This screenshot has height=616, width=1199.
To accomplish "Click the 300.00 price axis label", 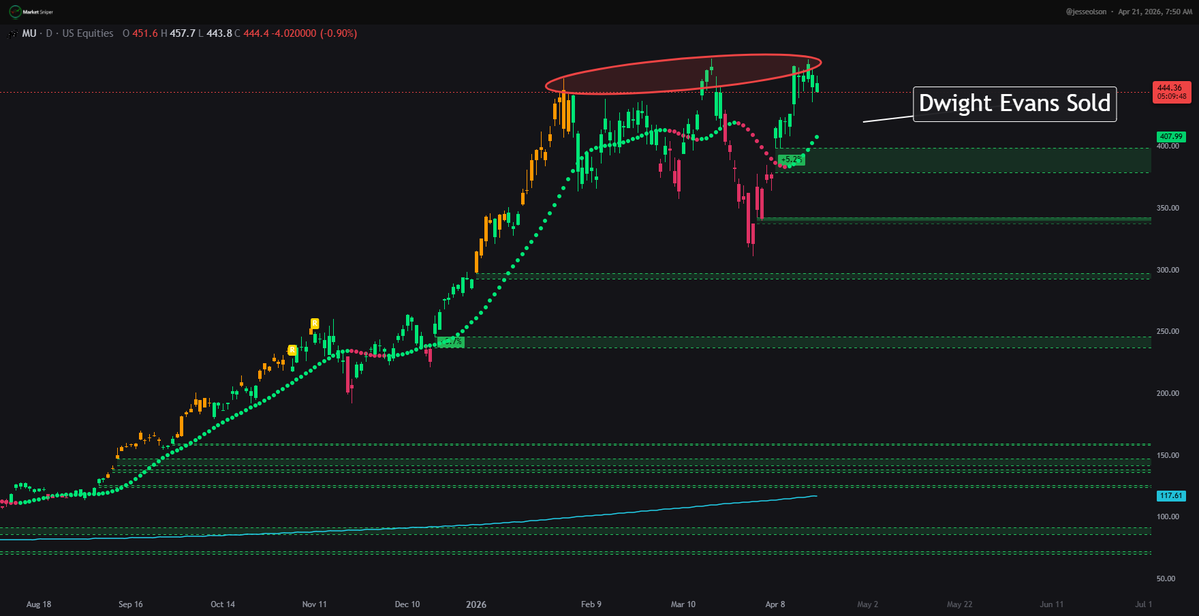I will click(1170, 270).
